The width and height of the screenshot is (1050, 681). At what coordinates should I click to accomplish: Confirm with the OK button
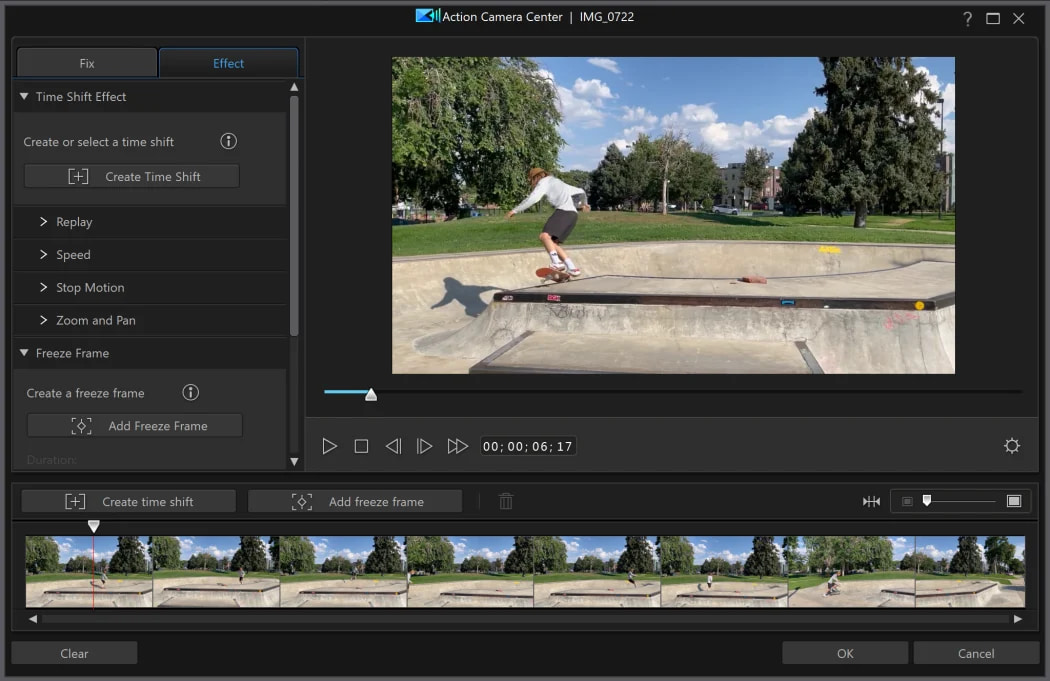845,653
